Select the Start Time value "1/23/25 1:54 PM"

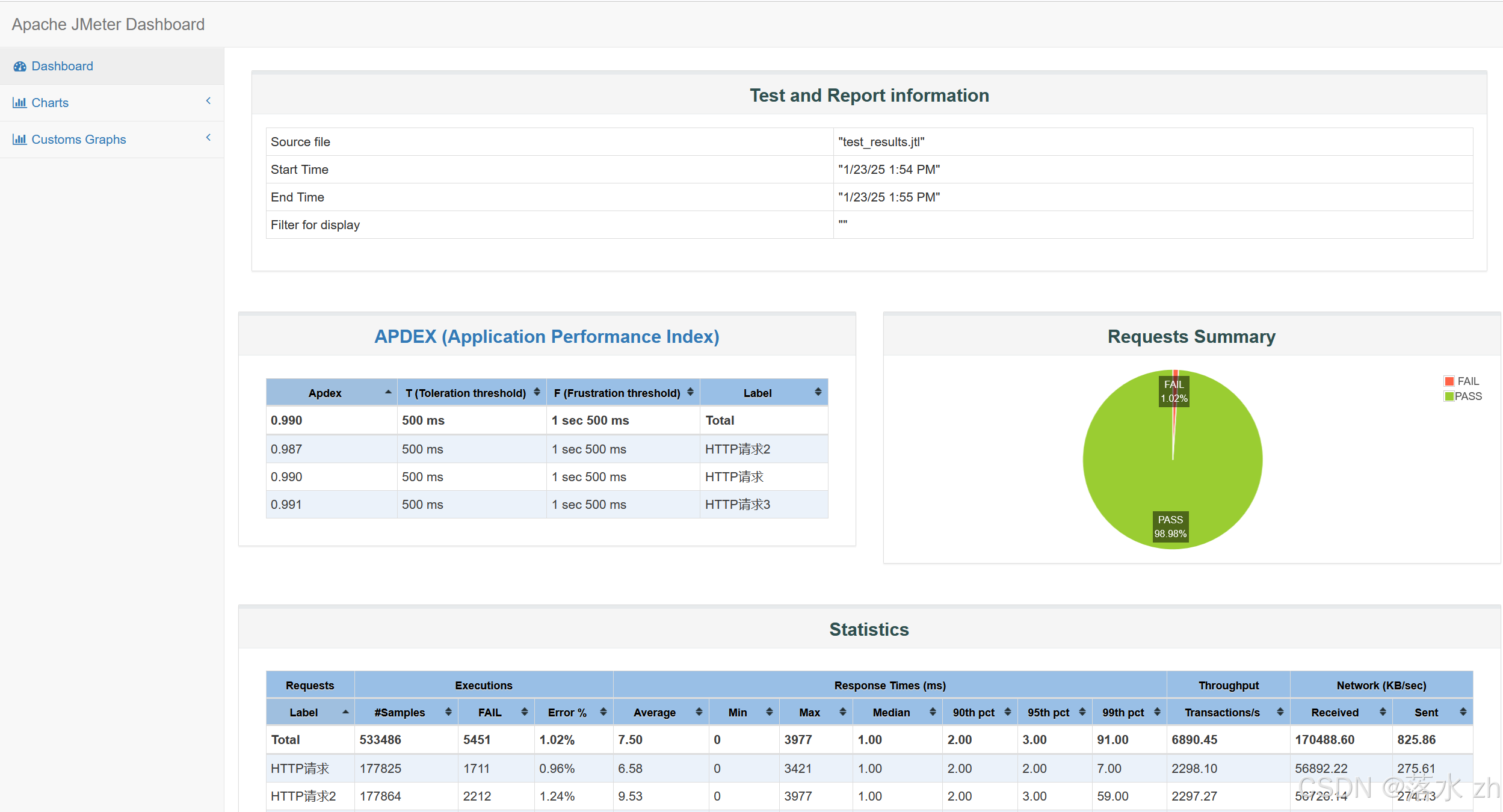point(889,170)
